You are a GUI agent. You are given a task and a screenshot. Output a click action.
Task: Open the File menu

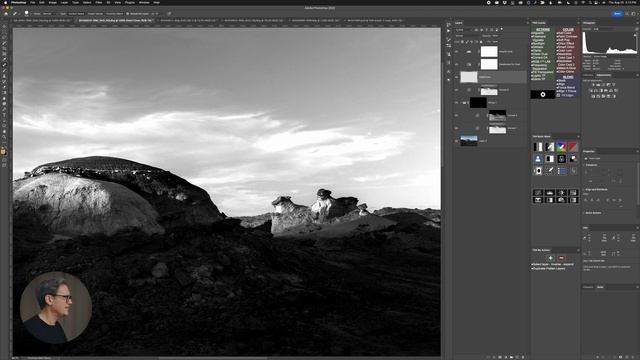click(32, 2)
